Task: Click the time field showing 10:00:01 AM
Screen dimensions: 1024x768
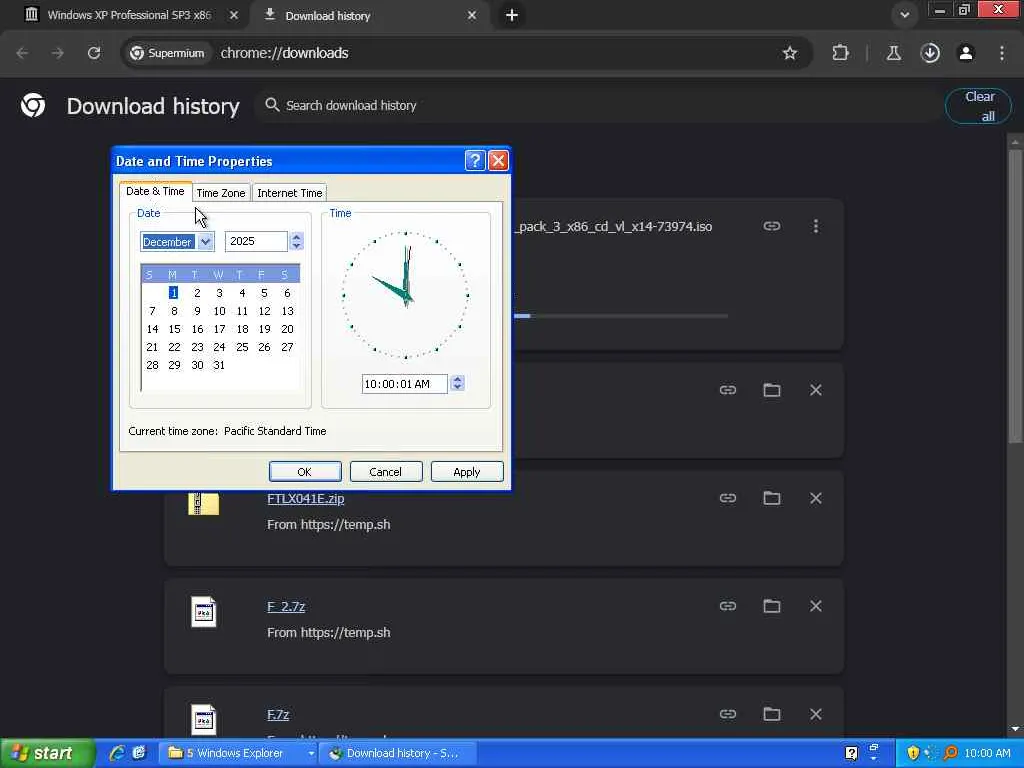Action: (405, 384)
